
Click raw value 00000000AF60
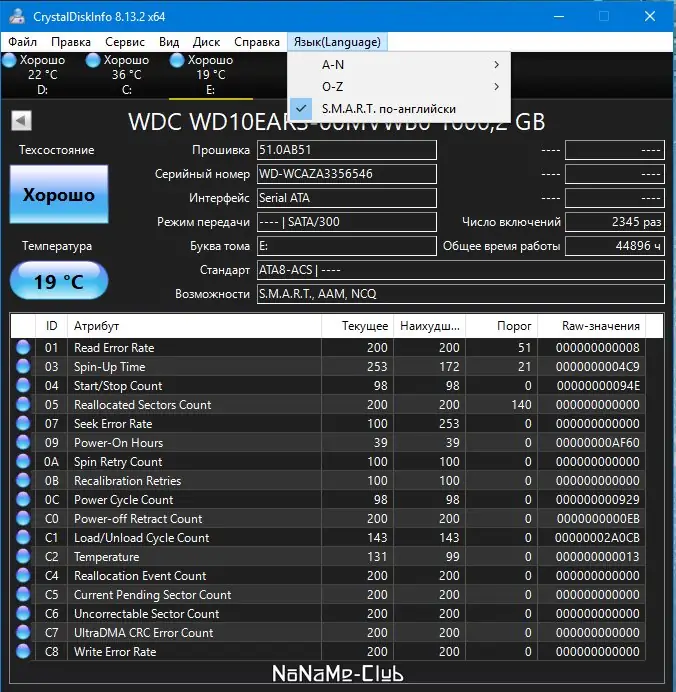tap(597, 443)
